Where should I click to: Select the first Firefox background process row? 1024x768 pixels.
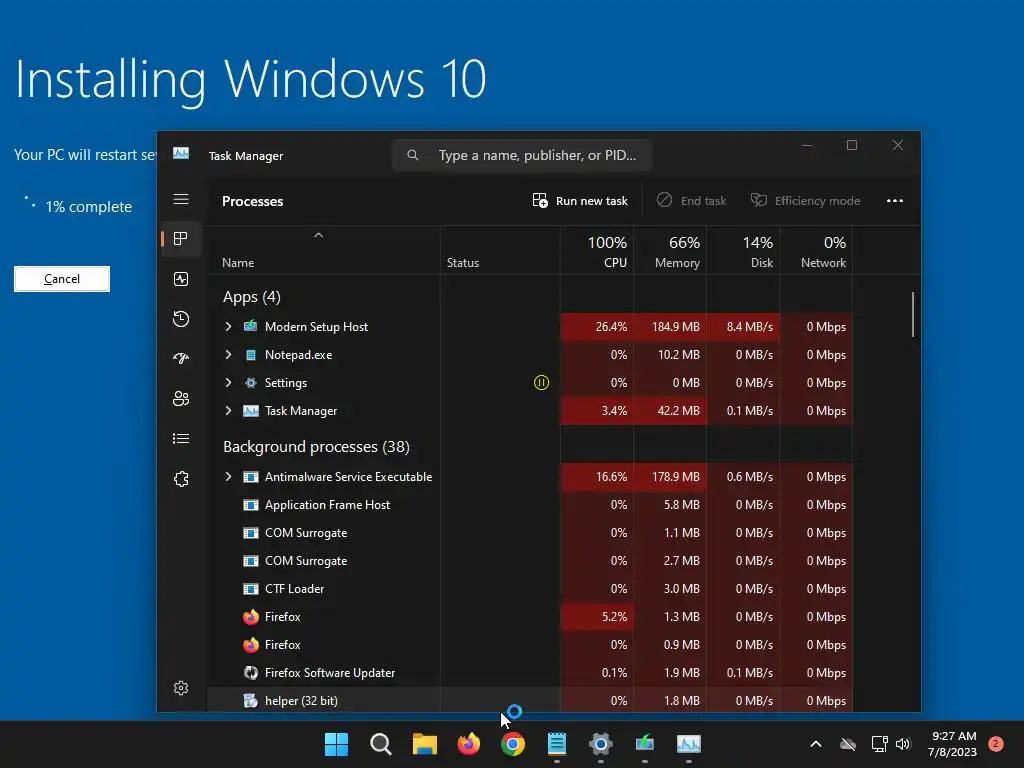[530, 616]
